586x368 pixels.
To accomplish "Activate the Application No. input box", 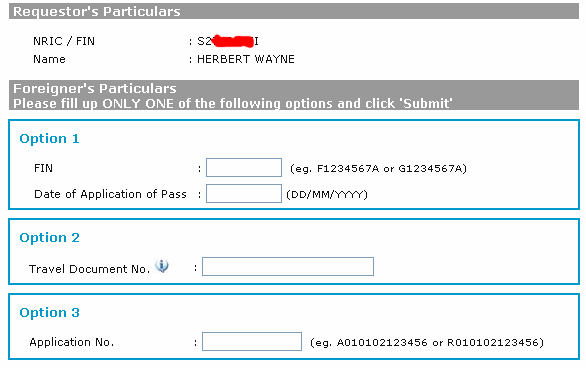I will (x=252, y=341).
